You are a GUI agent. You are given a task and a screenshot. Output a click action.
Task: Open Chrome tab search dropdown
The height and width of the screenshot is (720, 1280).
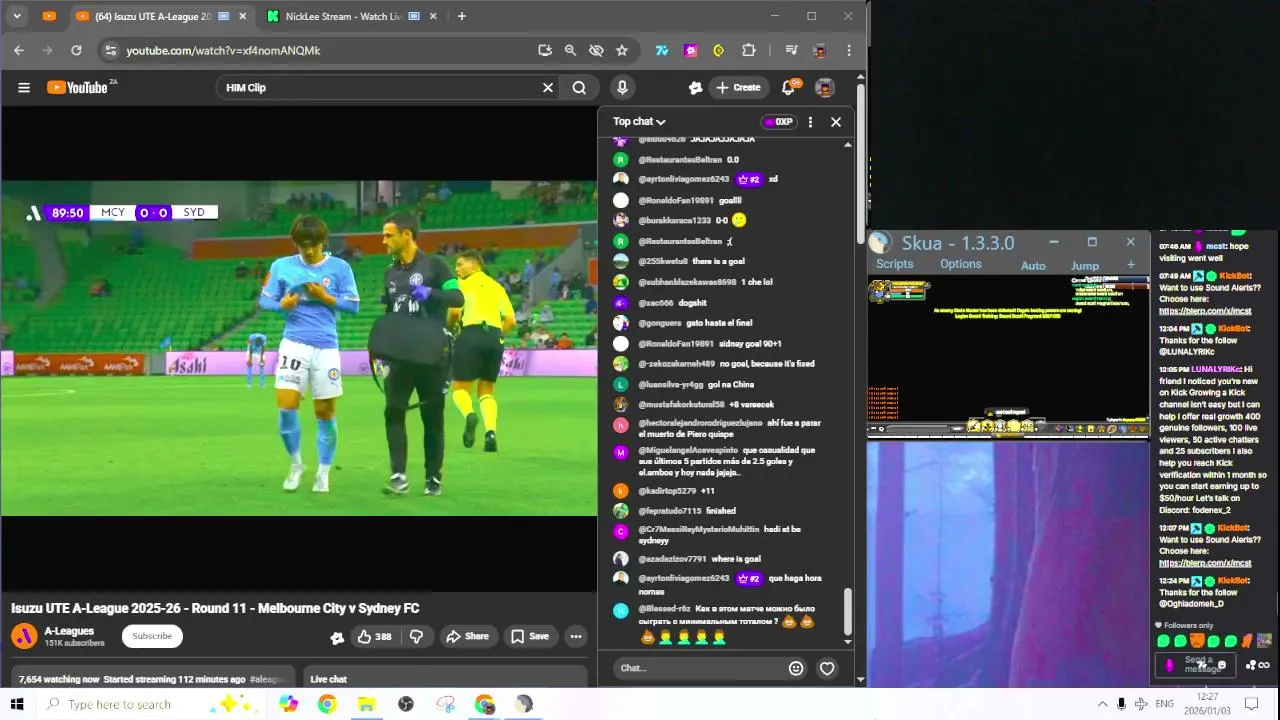[x=18, y=16]
